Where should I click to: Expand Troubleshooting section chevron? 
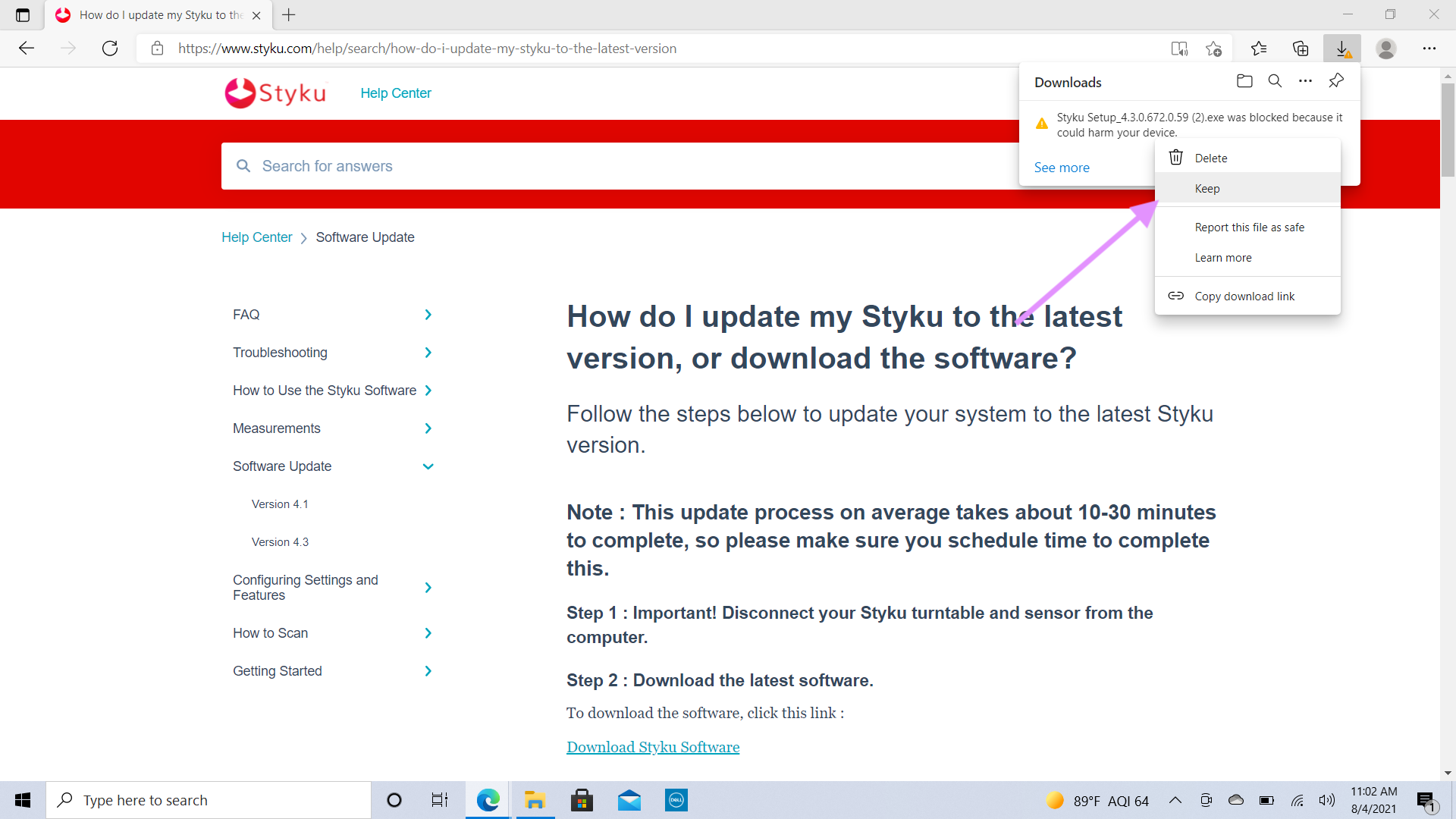pyautogui.click(x=428, y=353)
